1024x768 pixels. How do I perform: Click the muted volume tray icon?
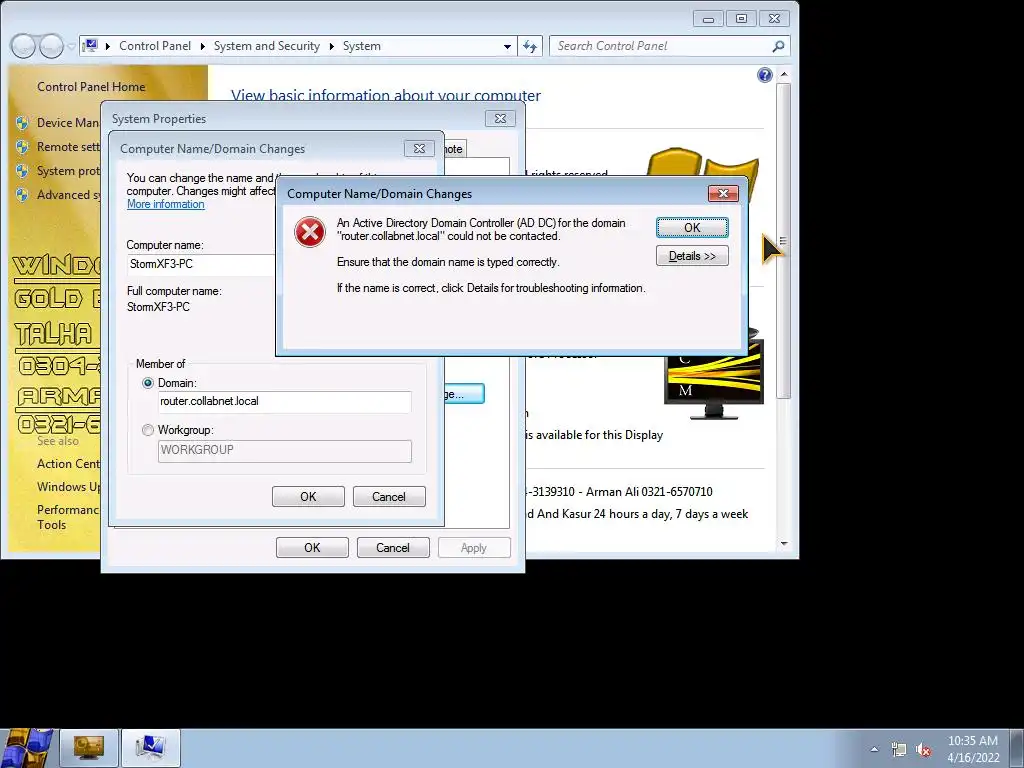pos(923,749)
